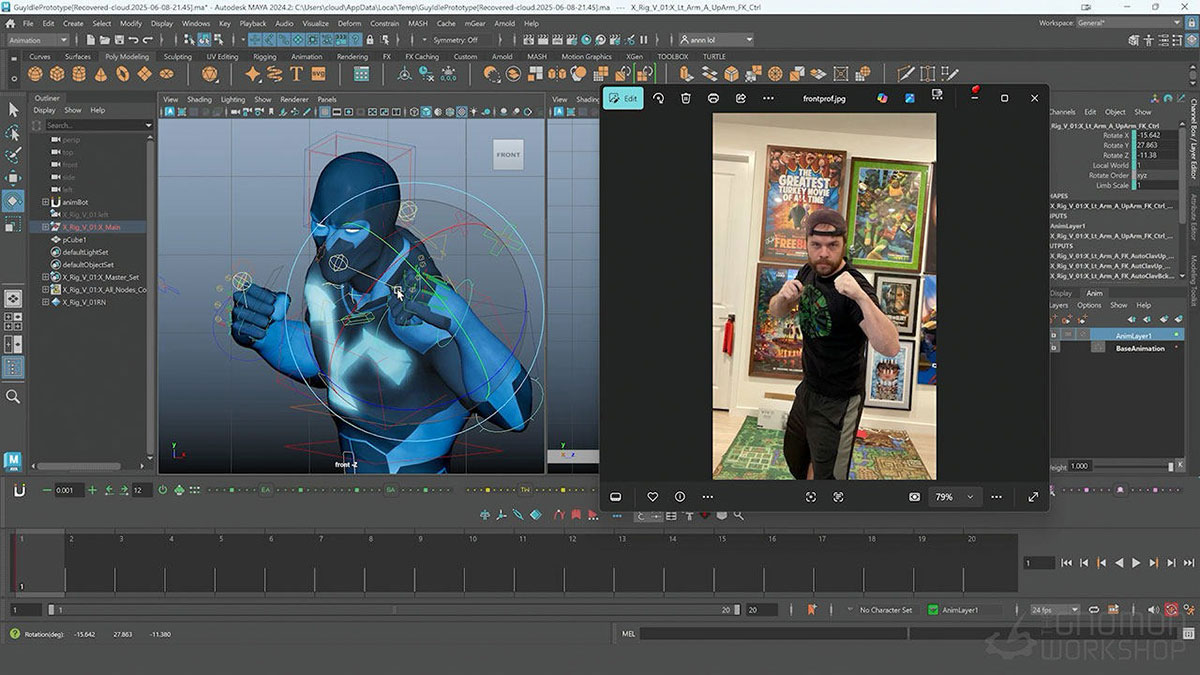Click the delete trash icon in the Photos window
The height and width of the screenshot is (675, 1200).
685,98
